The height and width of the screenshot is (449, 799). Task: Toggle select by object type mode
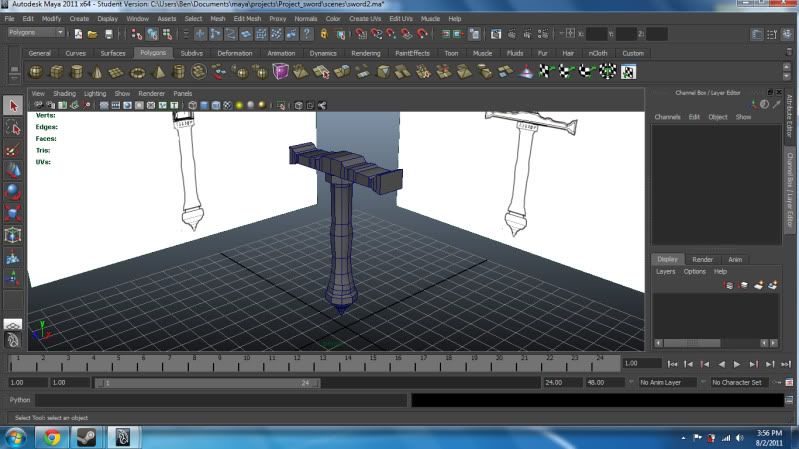pos(152,34)
